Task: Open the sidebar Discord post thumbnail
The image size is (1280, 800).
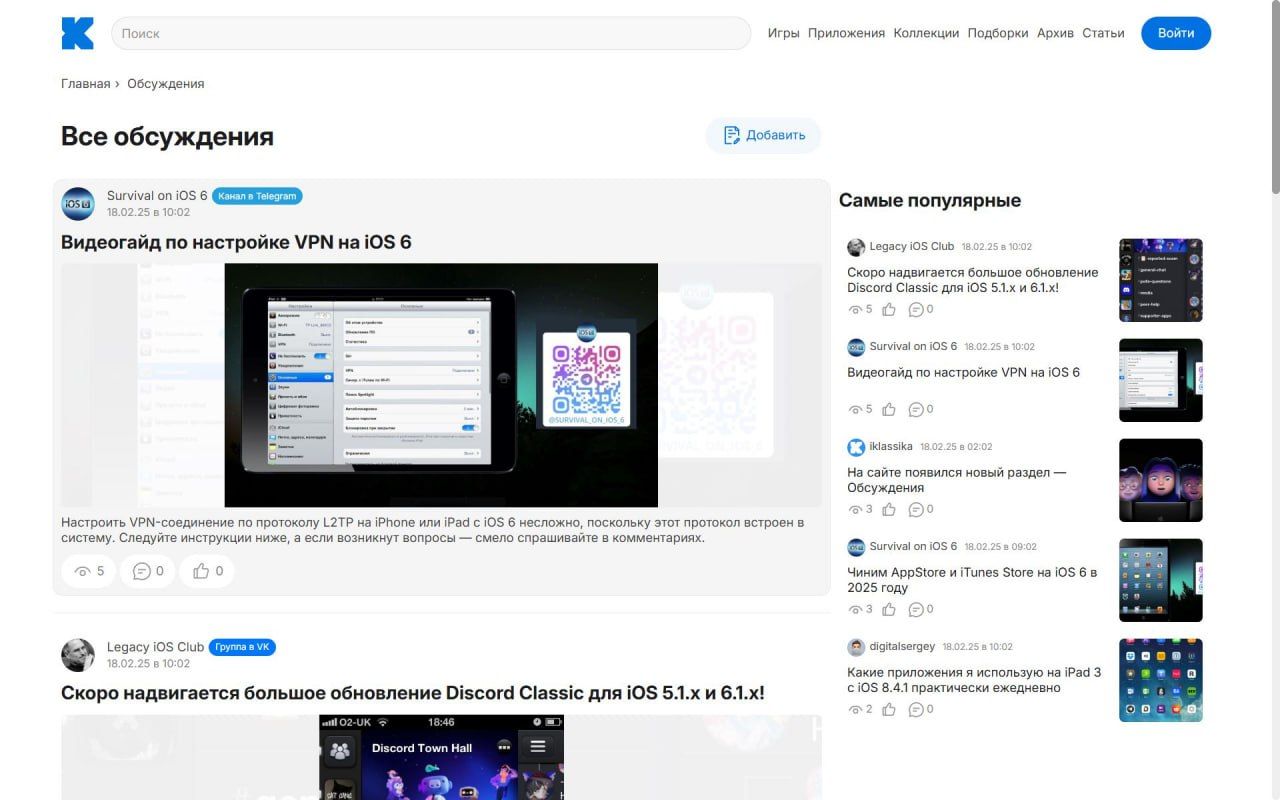Action: 1161,280
